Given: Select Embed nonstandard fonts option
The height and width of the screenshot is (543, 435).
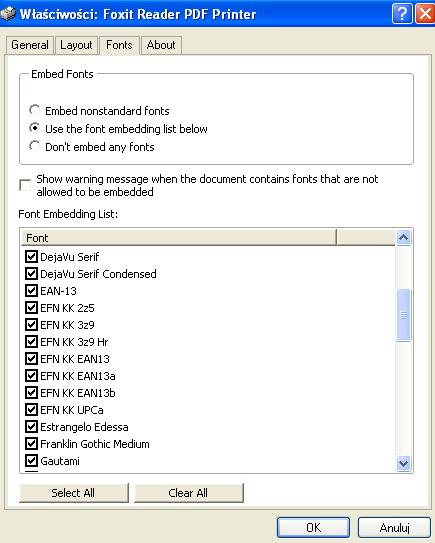Looking at the screenshot, I should pyautogui.click(x=34, y=110).
